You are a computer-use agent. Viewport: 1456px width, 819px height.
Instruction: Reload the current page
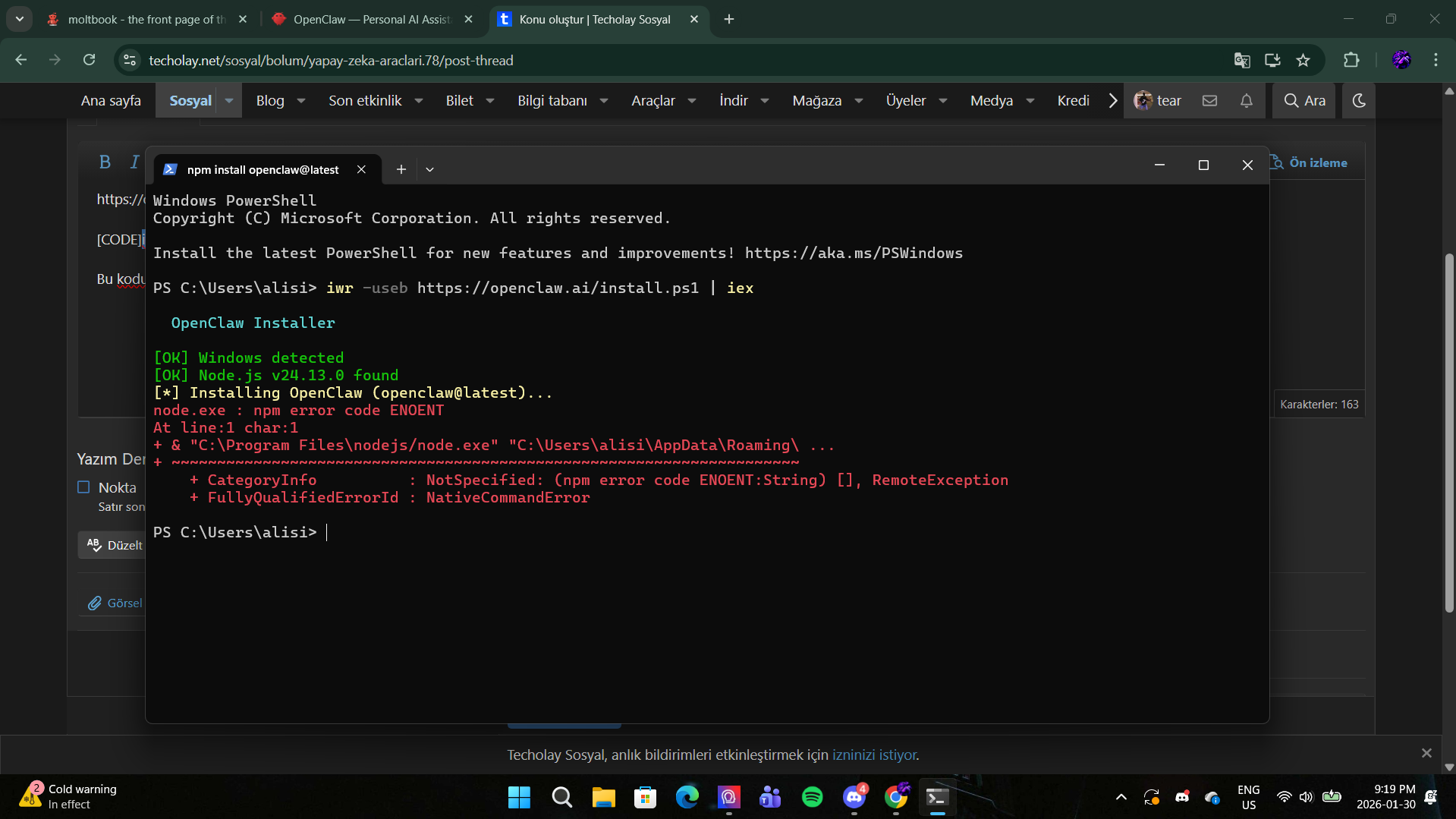(89, 60)
